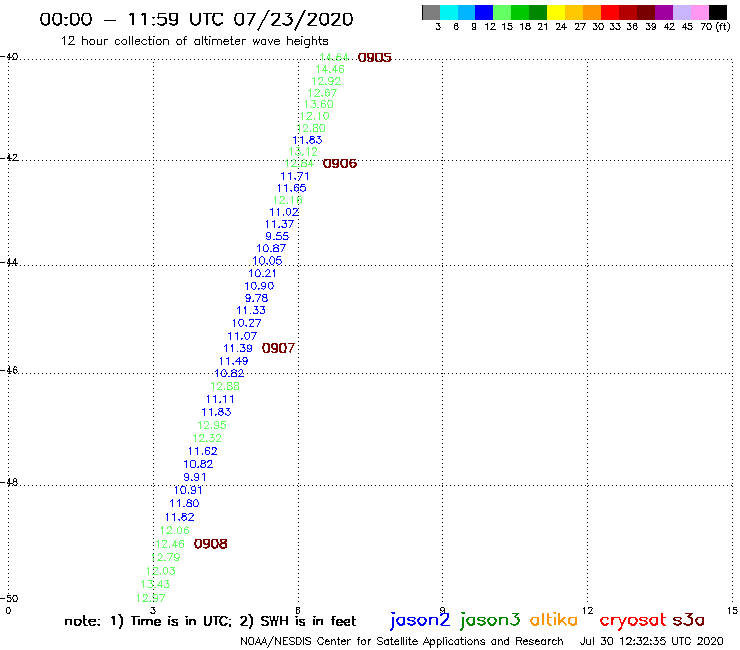Click the 11.65 reading
The width and height of the screenshot is (740, 650).
[292, 188]
